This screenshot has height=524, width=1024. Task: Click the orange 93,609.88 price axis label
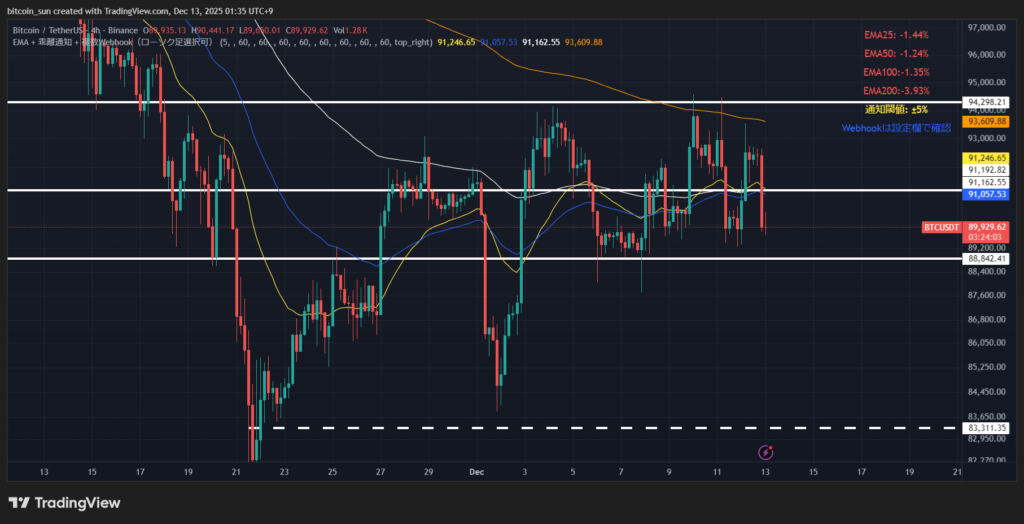coord(986,121)
